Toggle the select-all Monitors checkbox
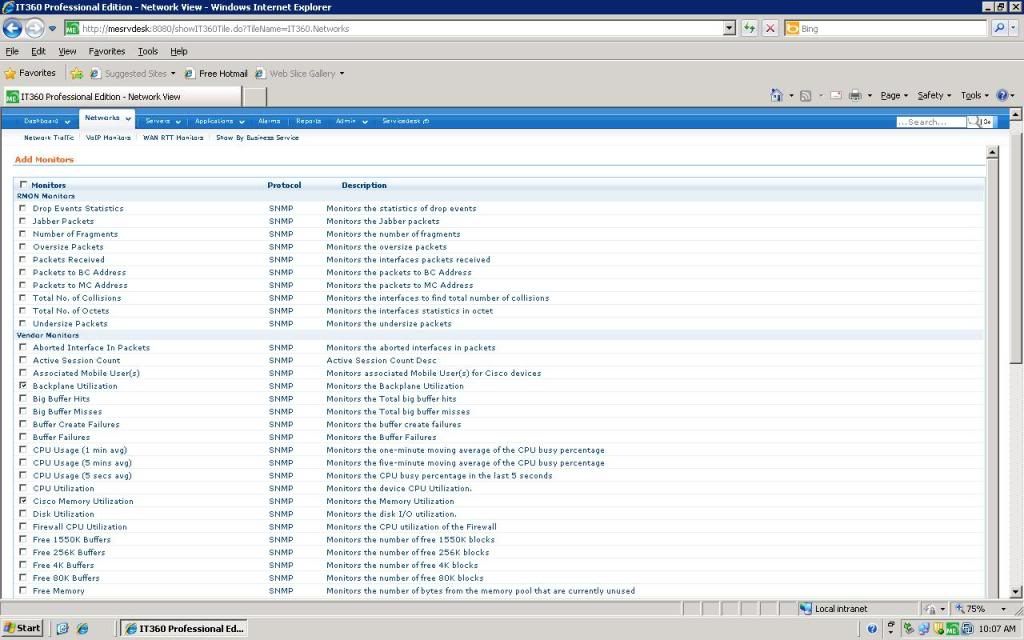The height and width of the screenshot is (640, 1024). click(x=24, y=184)
